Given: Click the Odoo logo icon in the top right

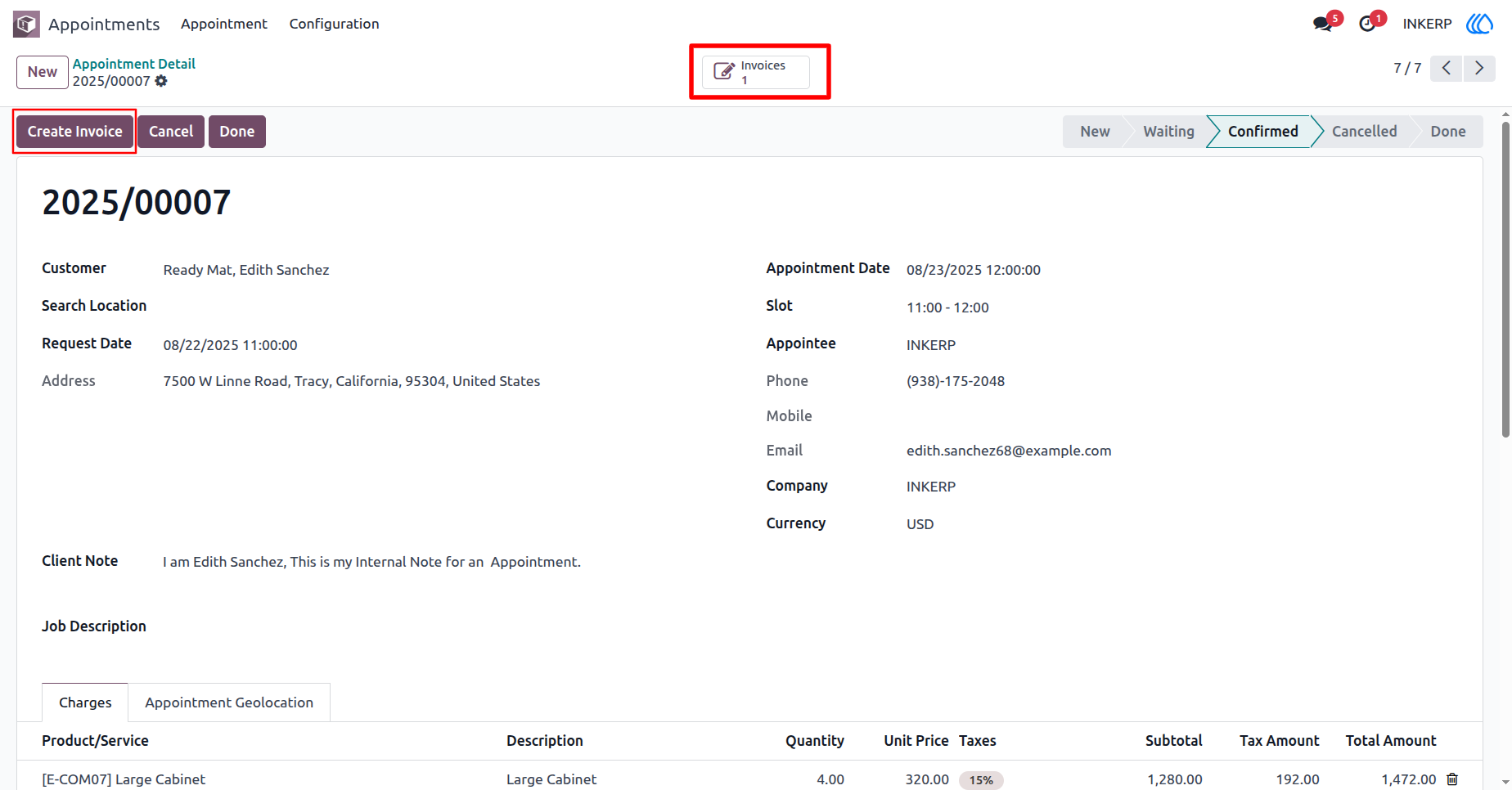Looking at the screenshot, I should (1479, 24).
